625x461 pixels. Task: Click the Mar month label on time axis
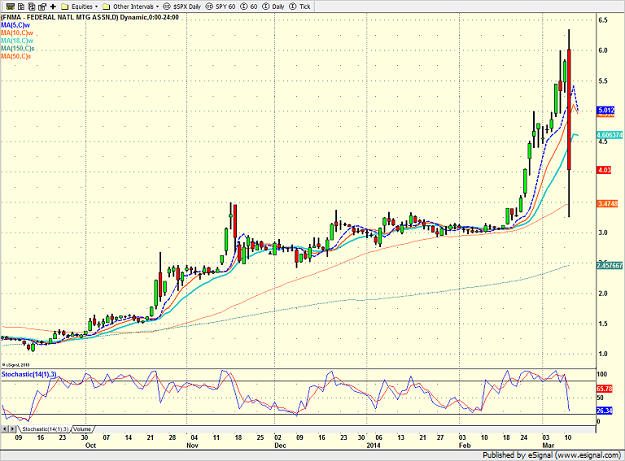(x=548, y=445)
